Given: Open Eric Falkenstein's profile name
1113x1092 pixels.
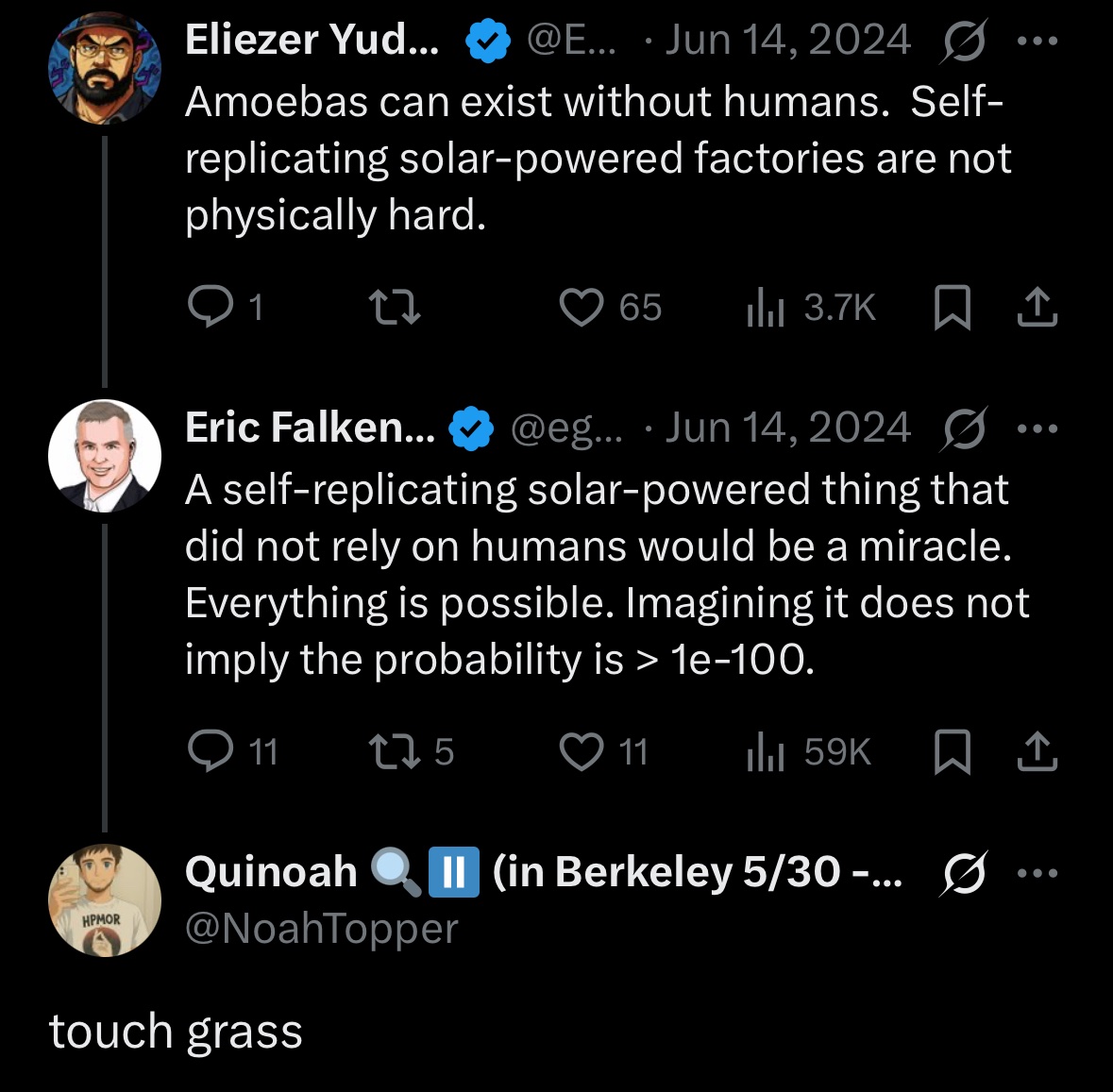Looking at the screenshot, I should pos(311,428).
